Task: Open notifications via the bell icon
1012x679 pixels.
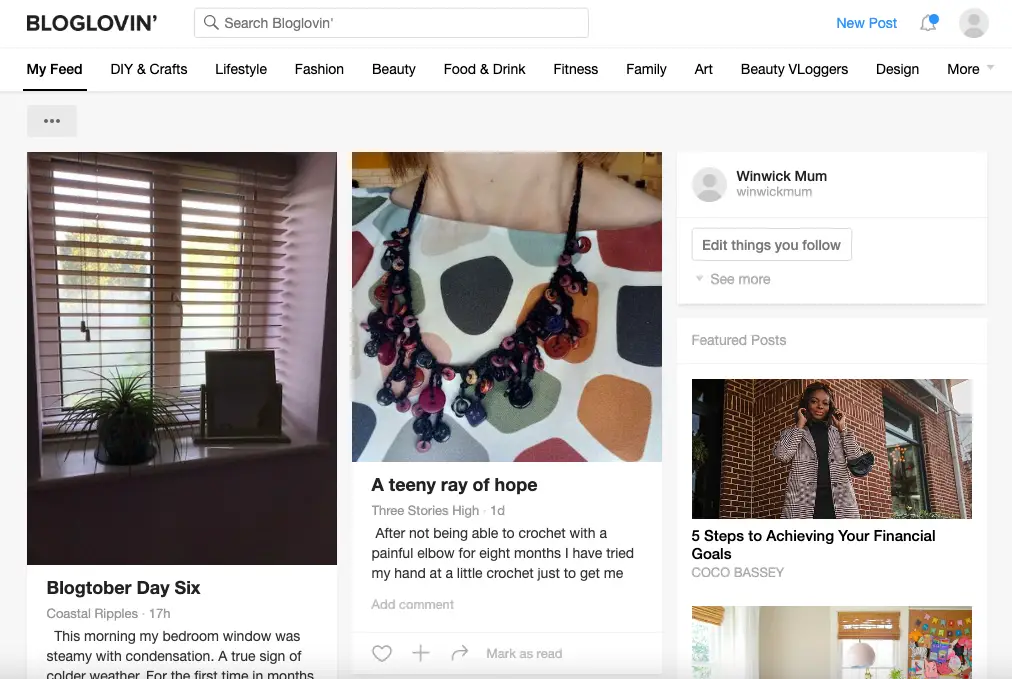Action: pos(927,22)
